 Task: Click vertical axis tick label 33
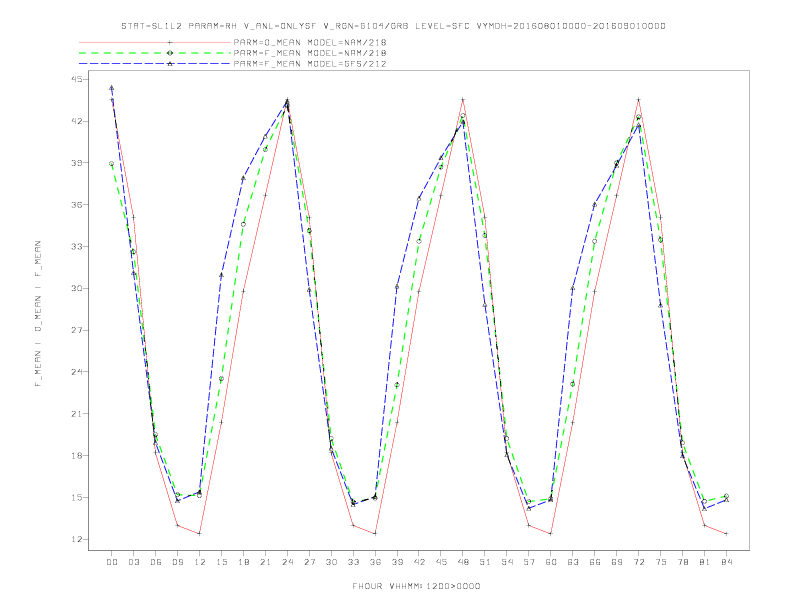click(x=77, y=246)
